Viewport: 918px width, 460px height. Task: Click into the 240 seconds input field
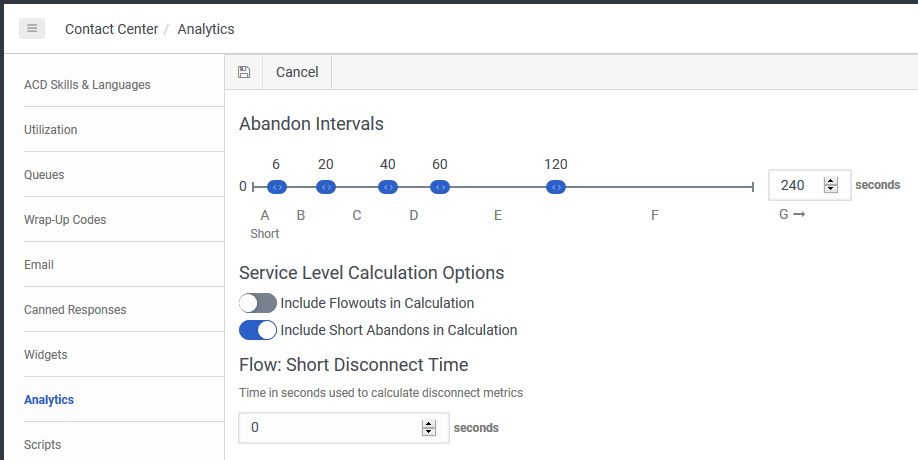click(x=795, y=185)
